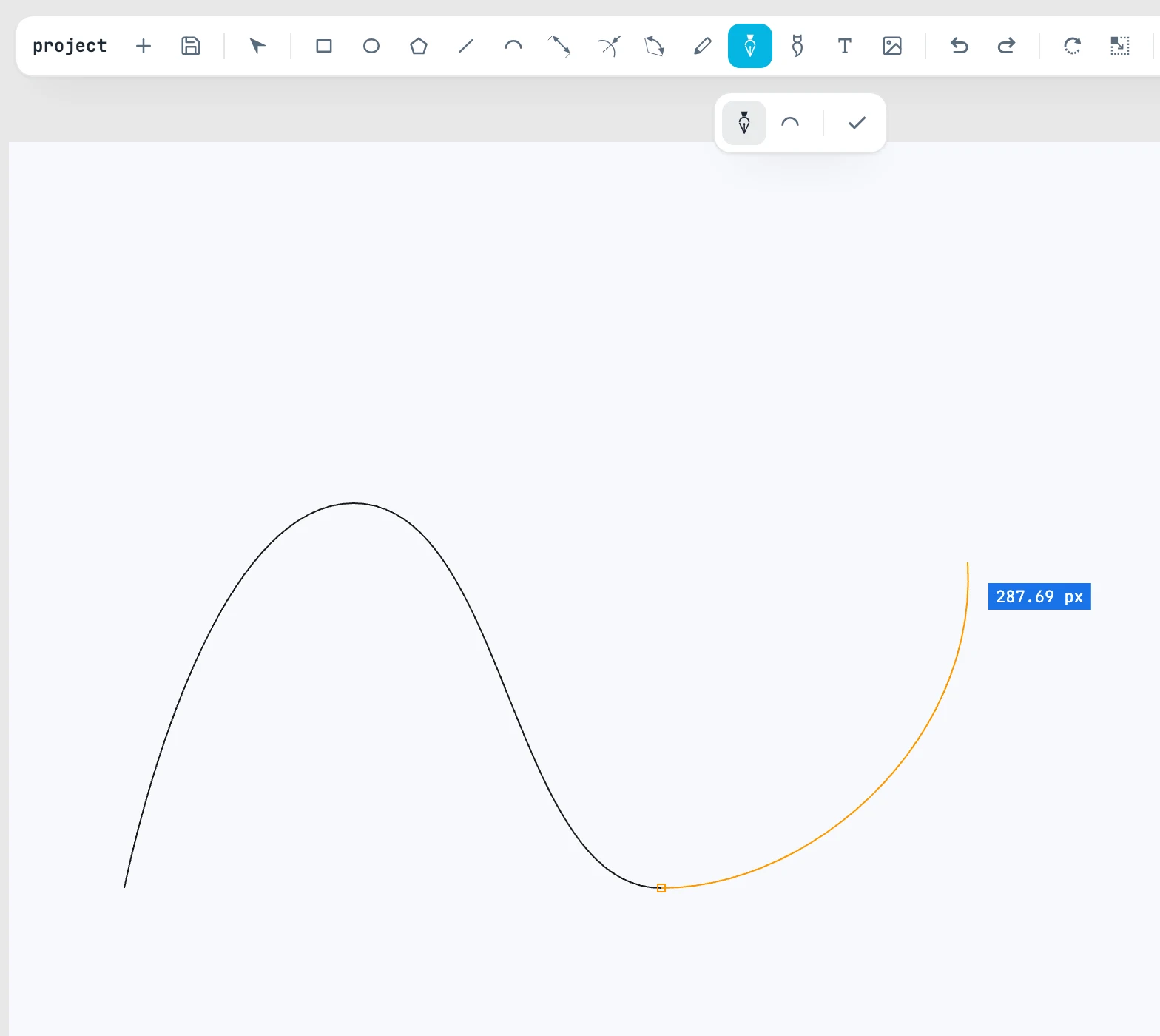Select the anchor point edit tool
This screenshot has width=1160, height=1036.
(x=797, y=46)
